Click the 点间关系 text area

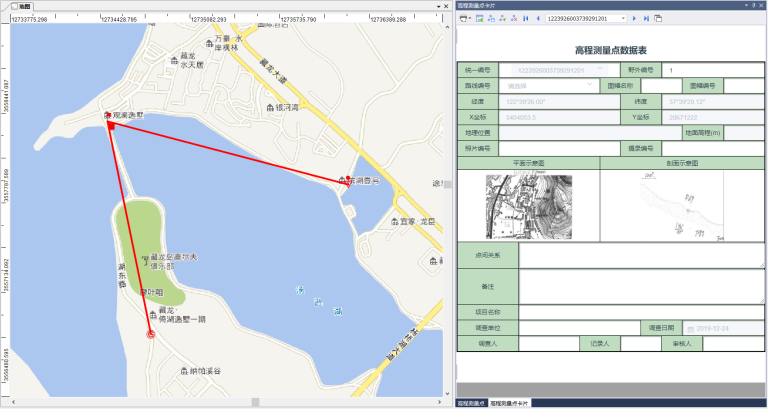[x=641, y=256]
